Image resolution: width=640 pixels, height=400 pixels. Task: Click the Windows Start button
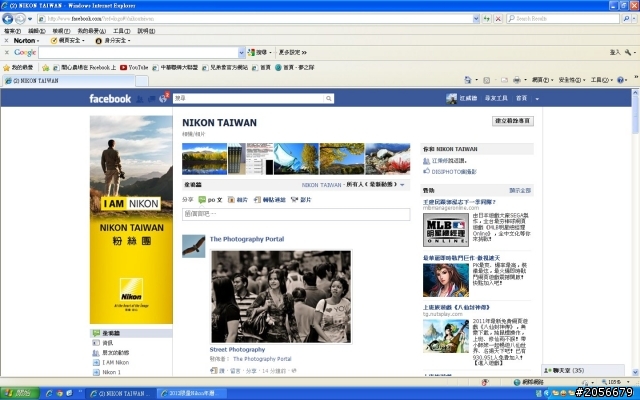click(x=19, y=393)
